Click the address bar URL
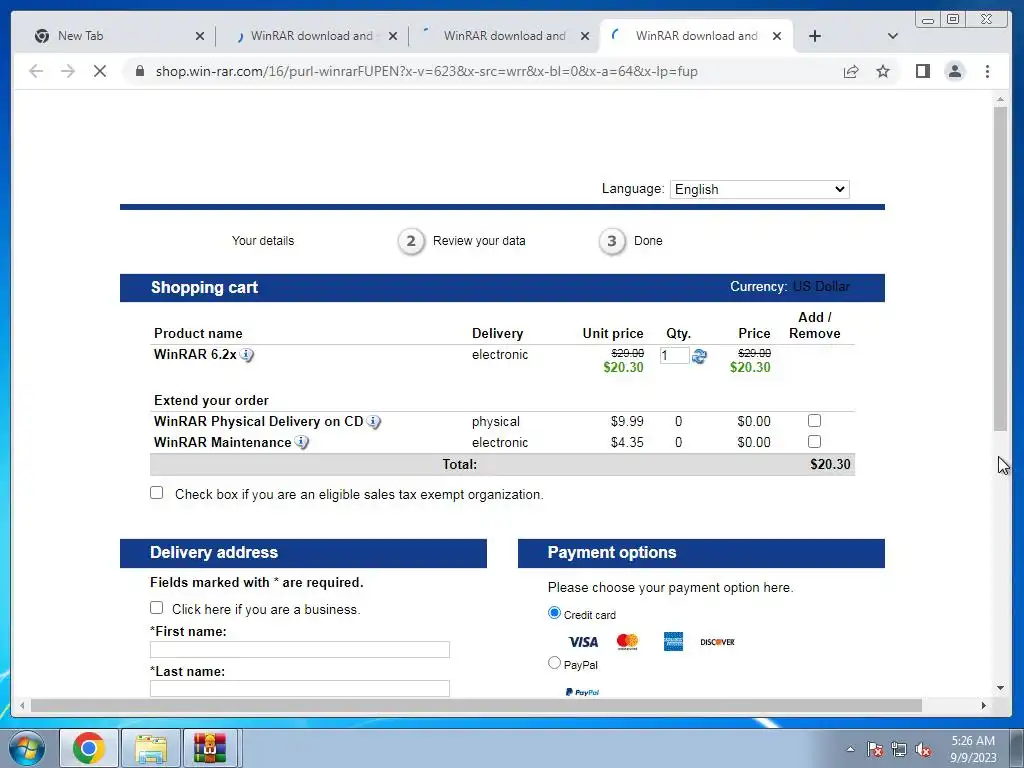Screen dimensions: 1024x768 (426, 71)
